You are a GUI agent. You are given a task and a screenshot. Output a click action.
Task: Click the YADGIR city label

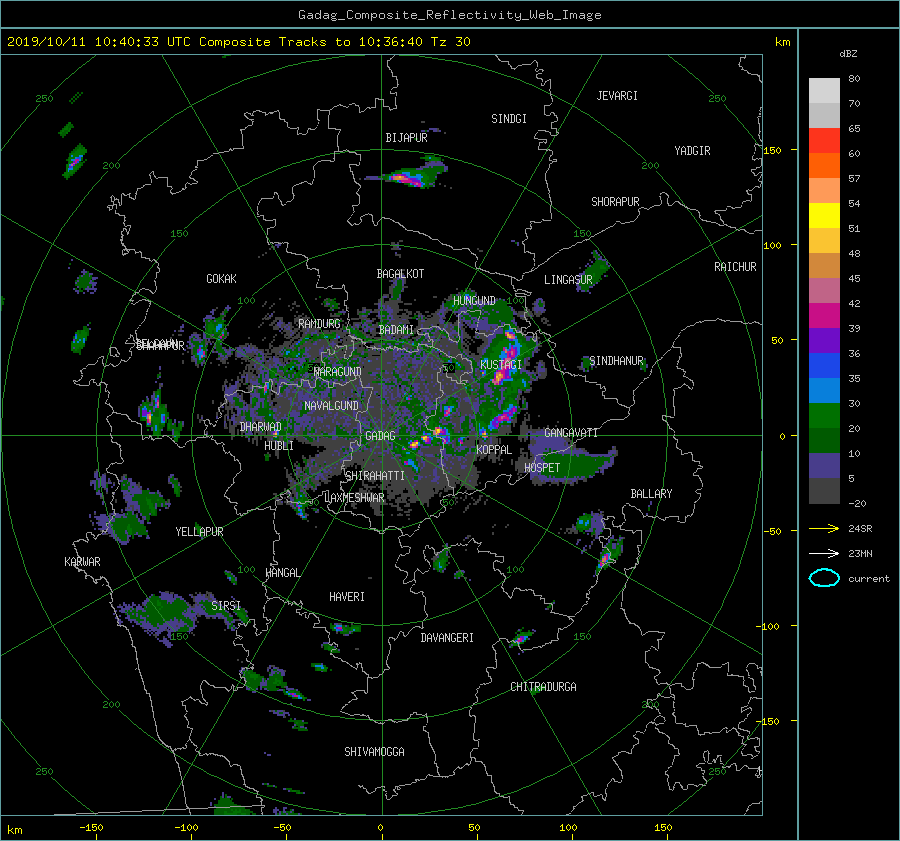coord(692,151)
